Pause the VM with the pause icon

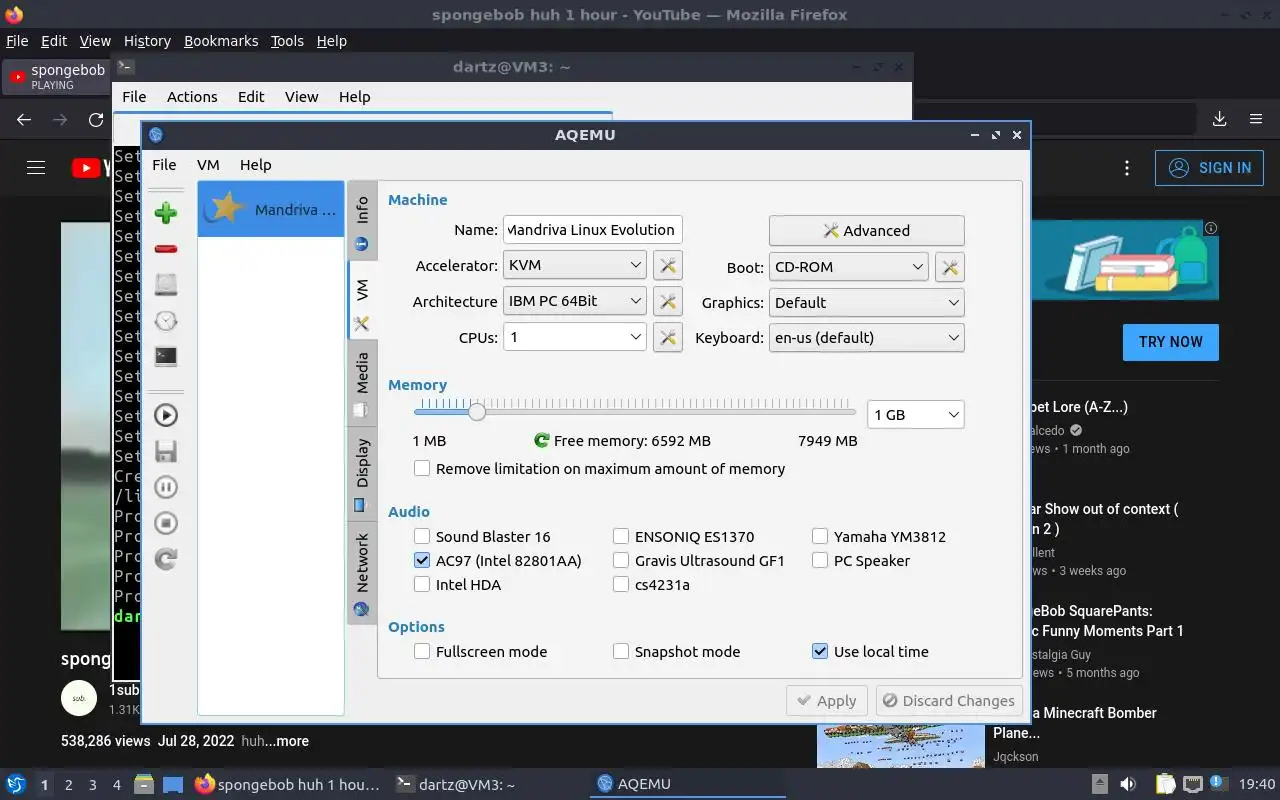click(x=166, y=487)
